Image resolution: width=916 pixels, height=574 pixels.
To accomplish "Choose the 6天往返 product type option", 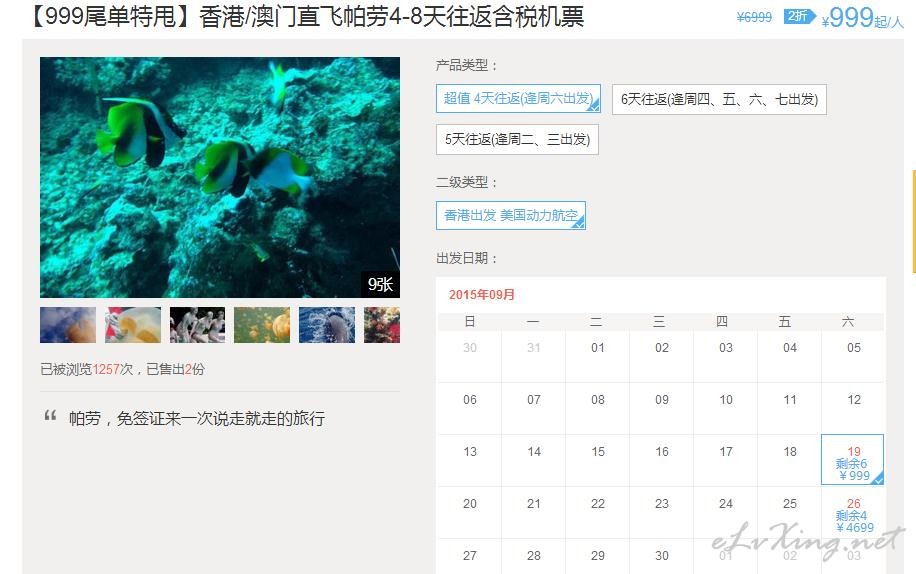I will click(x=719, y=99).
